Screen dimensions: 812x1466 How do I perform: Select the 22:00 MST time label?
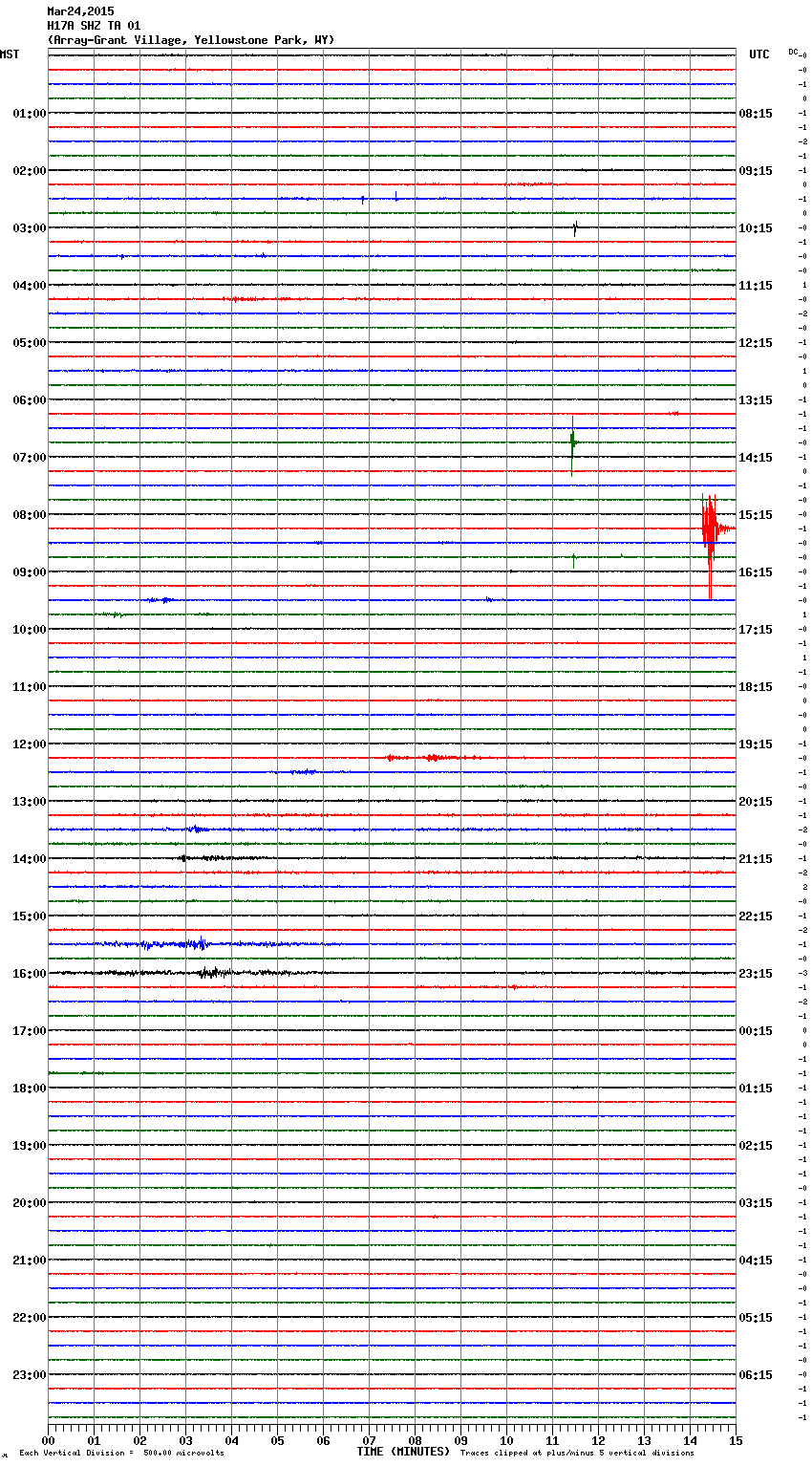pyautogui.click(x=30, y=1318)
